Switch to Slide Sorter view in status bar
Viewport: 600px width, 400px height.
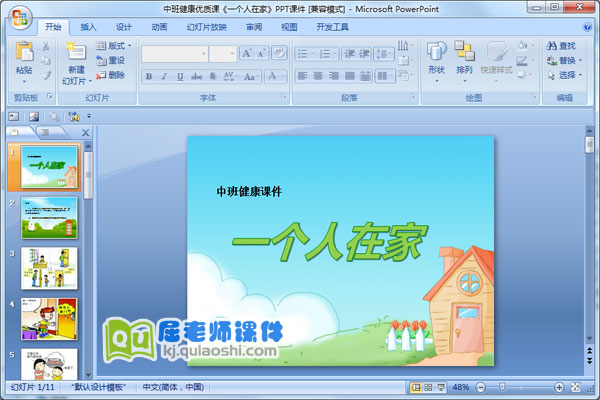click(428, 387)
